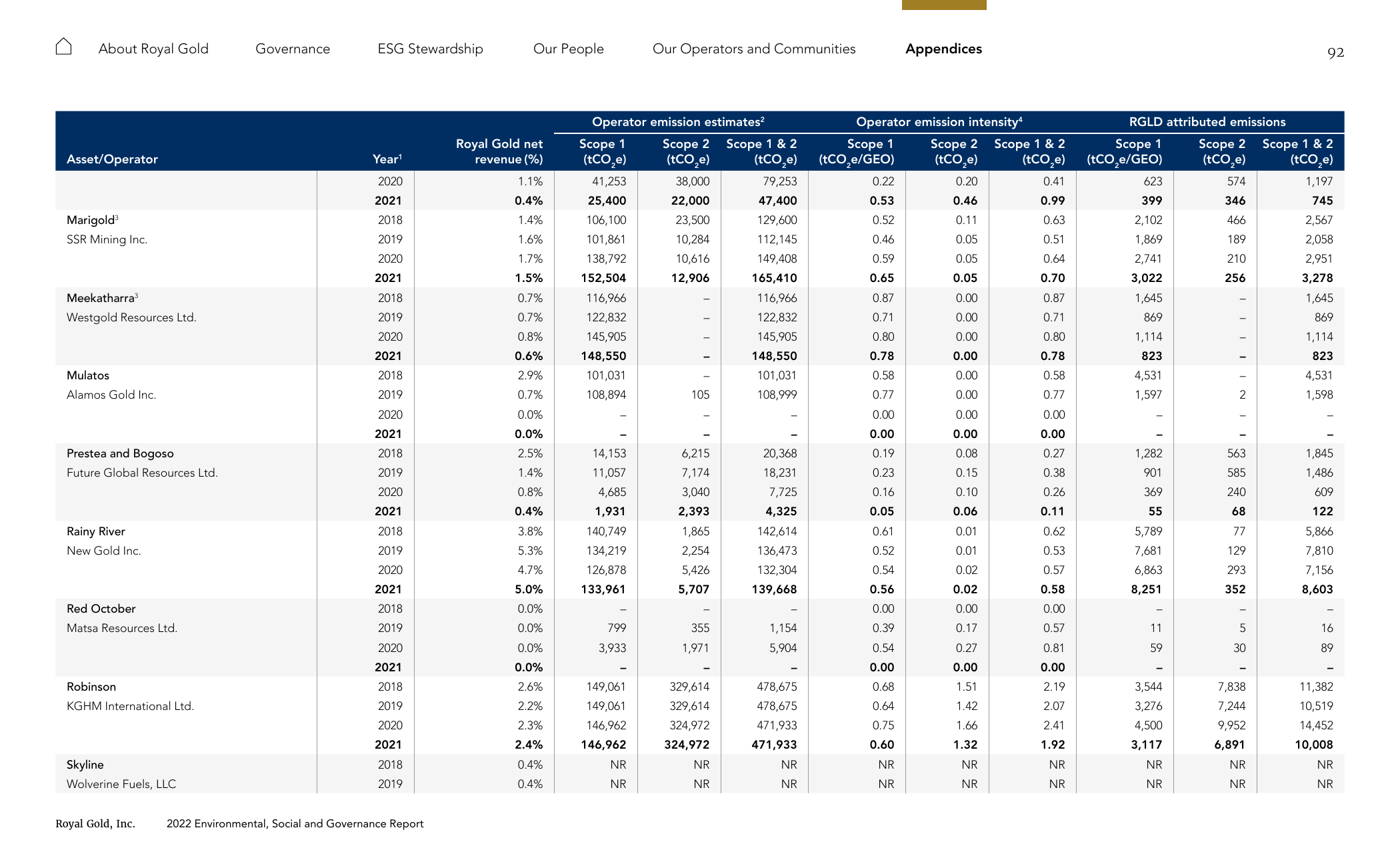The width and height of the screenshot is (1400, 850).
Task: Click Marigold 2021 Scope 1 value 152,504
Action: coord(603,278)
